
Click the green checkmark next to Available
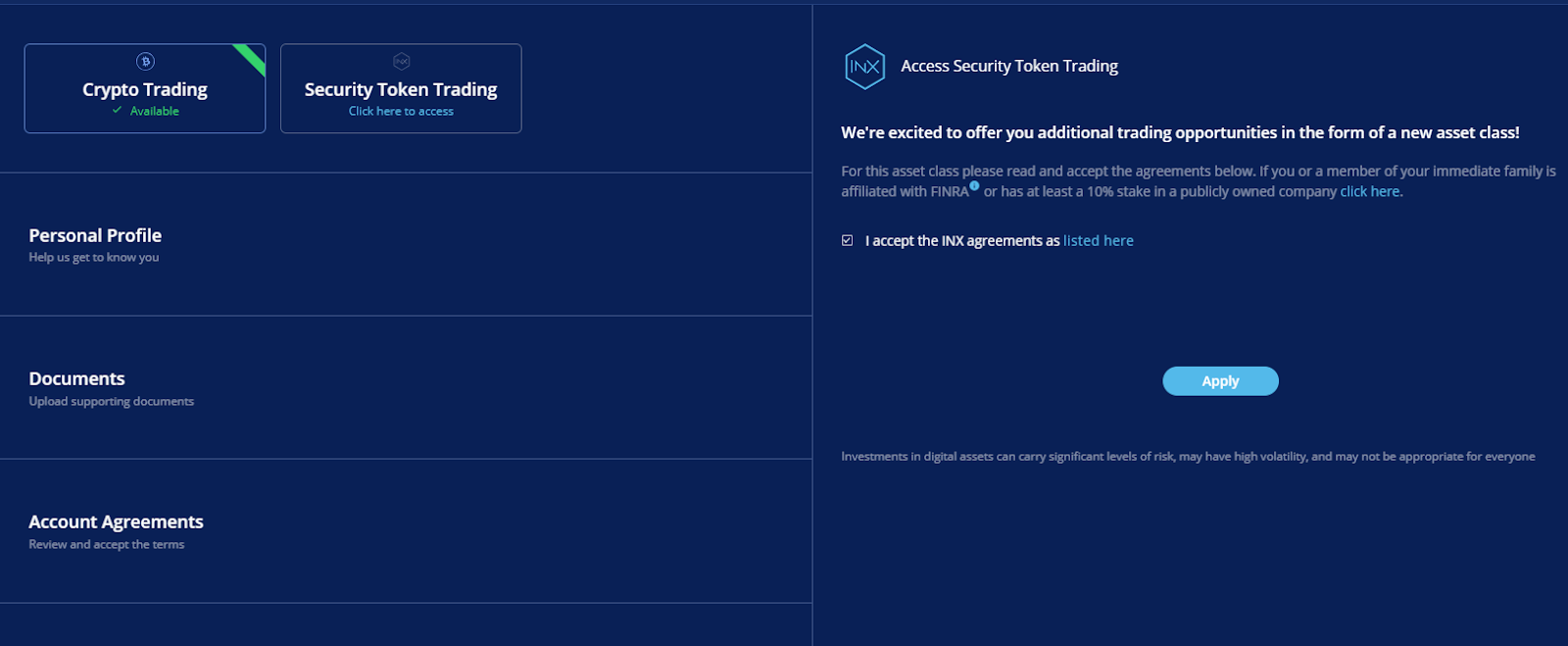[x=118, y=111]
